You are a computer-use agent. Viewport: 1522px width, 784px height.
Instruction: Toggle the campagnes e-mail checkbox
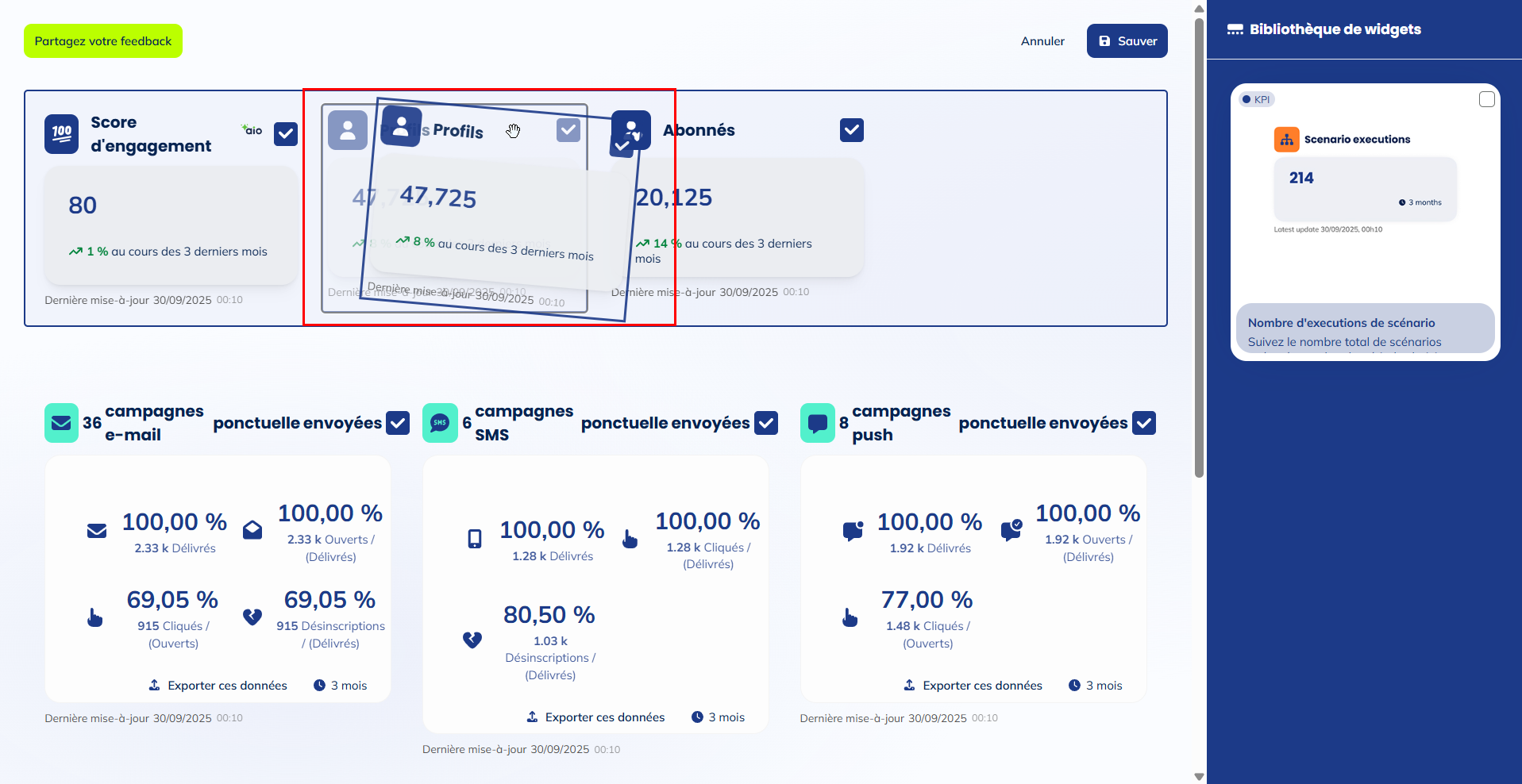[397, 423]
